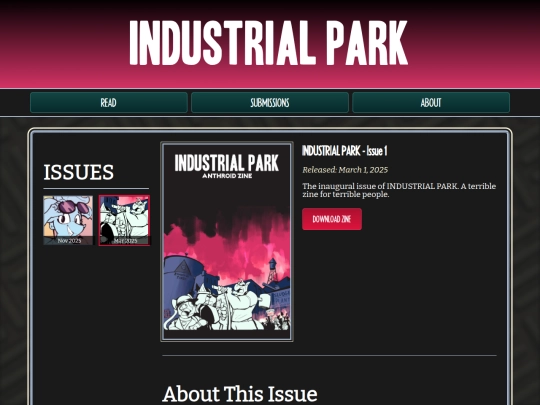The height and width of the screenshot is (405, 540).
Task: Click the DOWNLOAD ZINE button
Action: click(332, 219)
